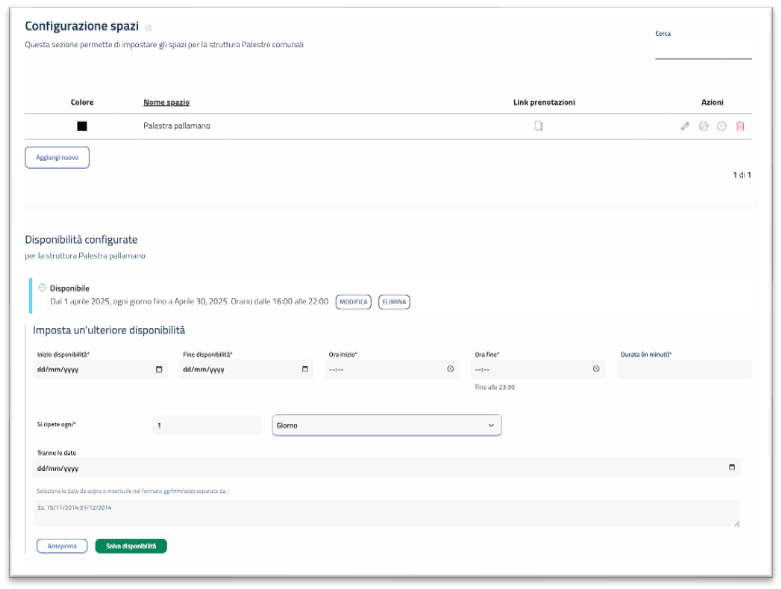Focus the Cerca search field
Image resolution: width=781 pixels, height=589 pixels.
[x=702, y=50]
